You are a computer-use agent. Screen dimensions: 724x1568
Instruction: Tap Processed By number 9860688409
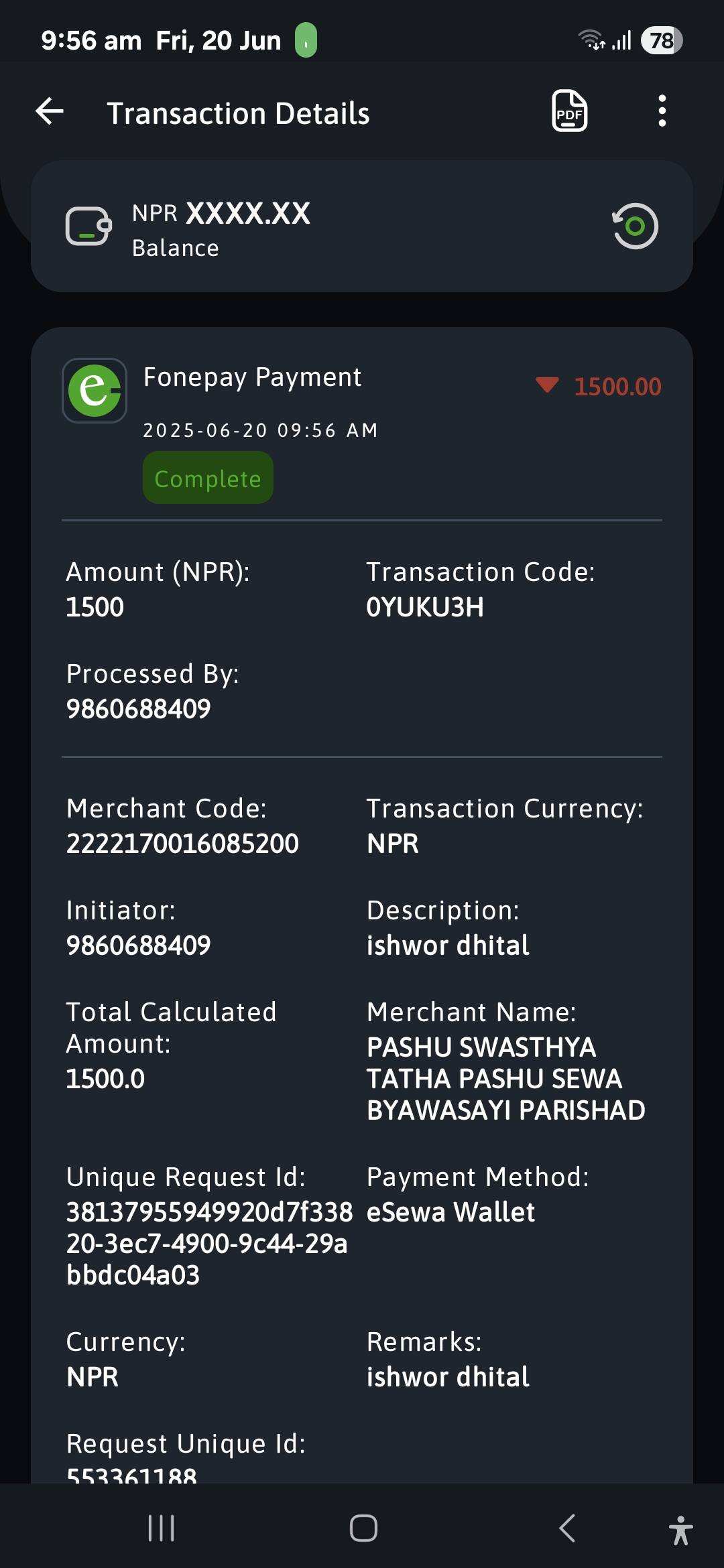139,709
